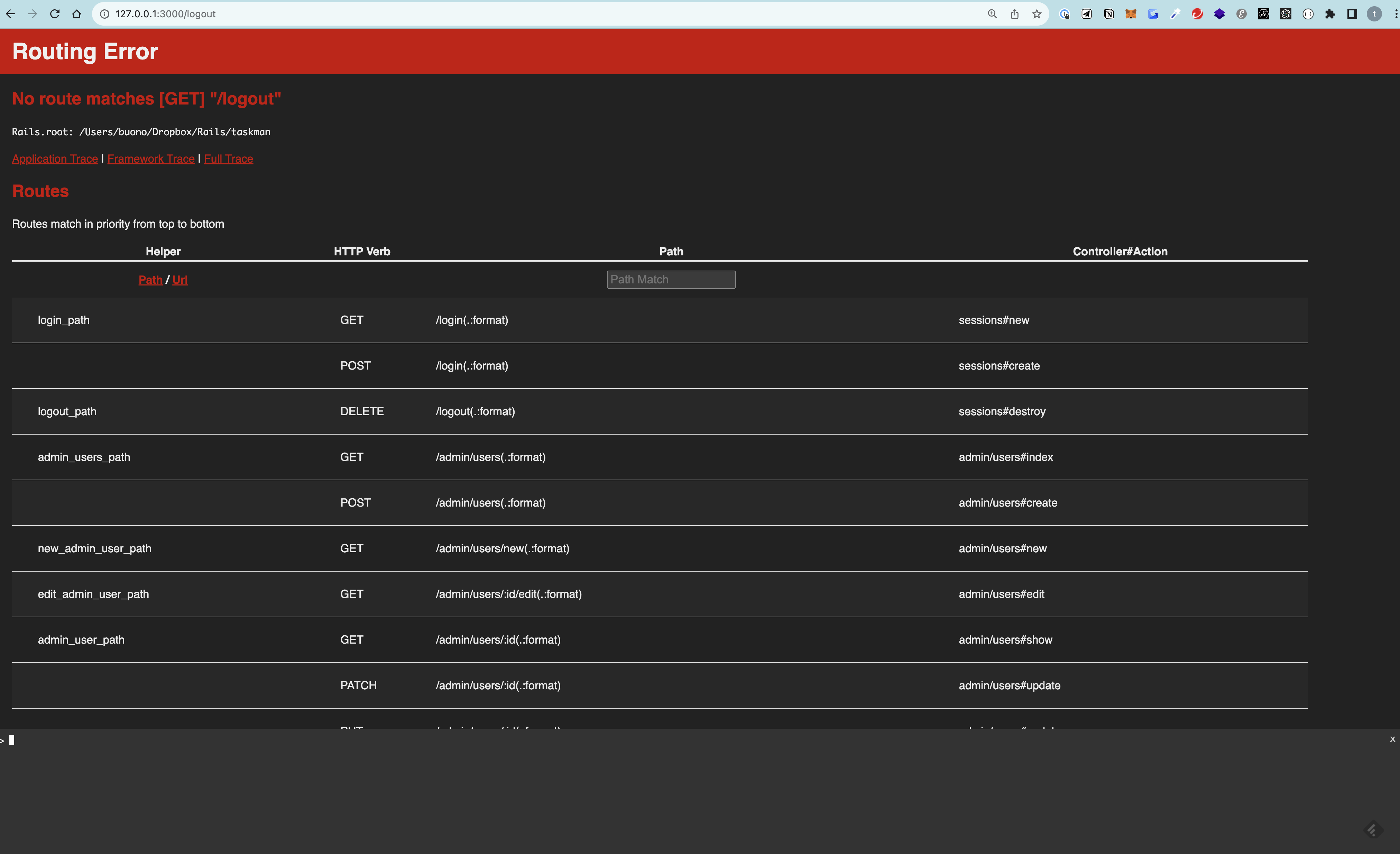
Task: Switch route helpers to Path
Action: (x=150, y=280)
